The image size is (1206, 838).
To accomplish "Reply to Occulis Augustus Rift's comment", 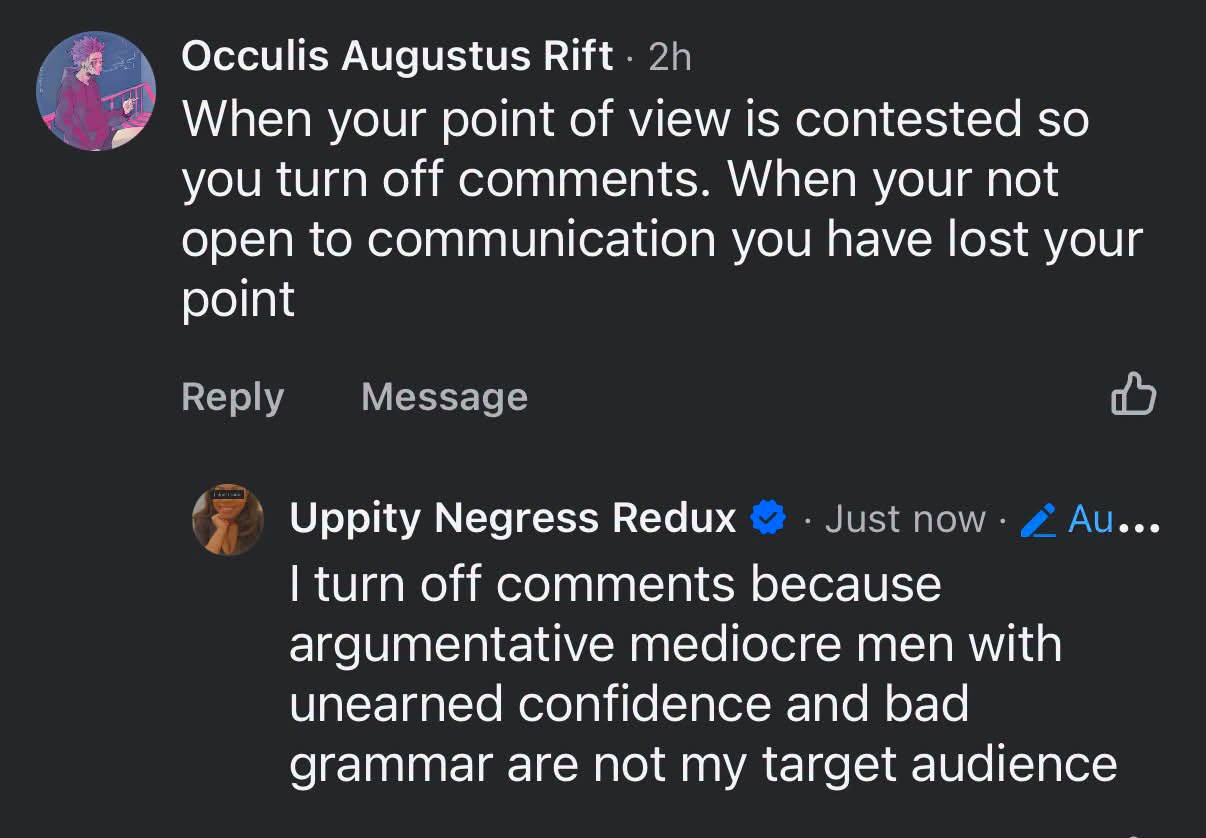I will pos(233,397).
